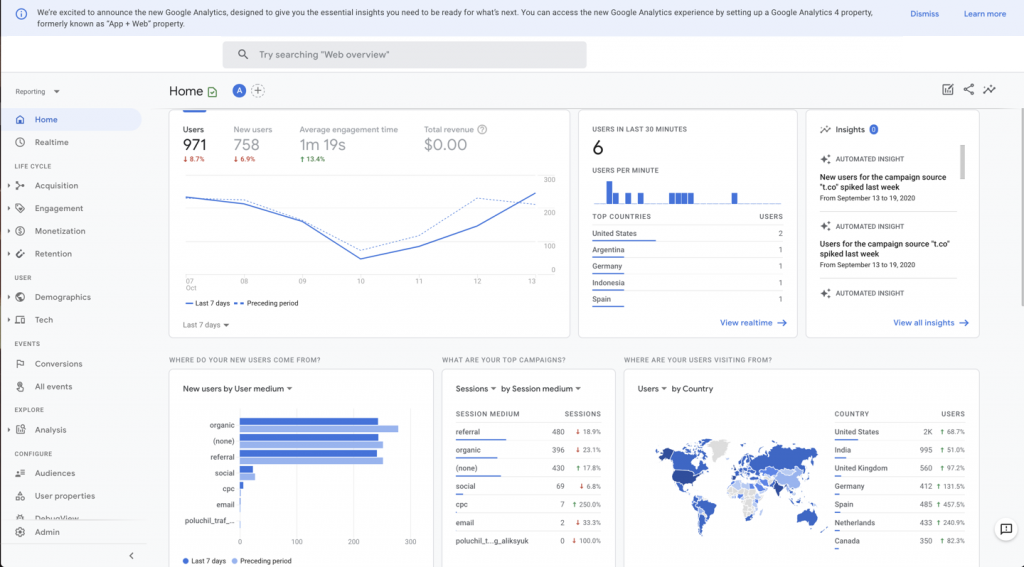Click the Analysis icon in sidebar
The height and width of the screenshot is (567, 1024).
pos(20,430)
